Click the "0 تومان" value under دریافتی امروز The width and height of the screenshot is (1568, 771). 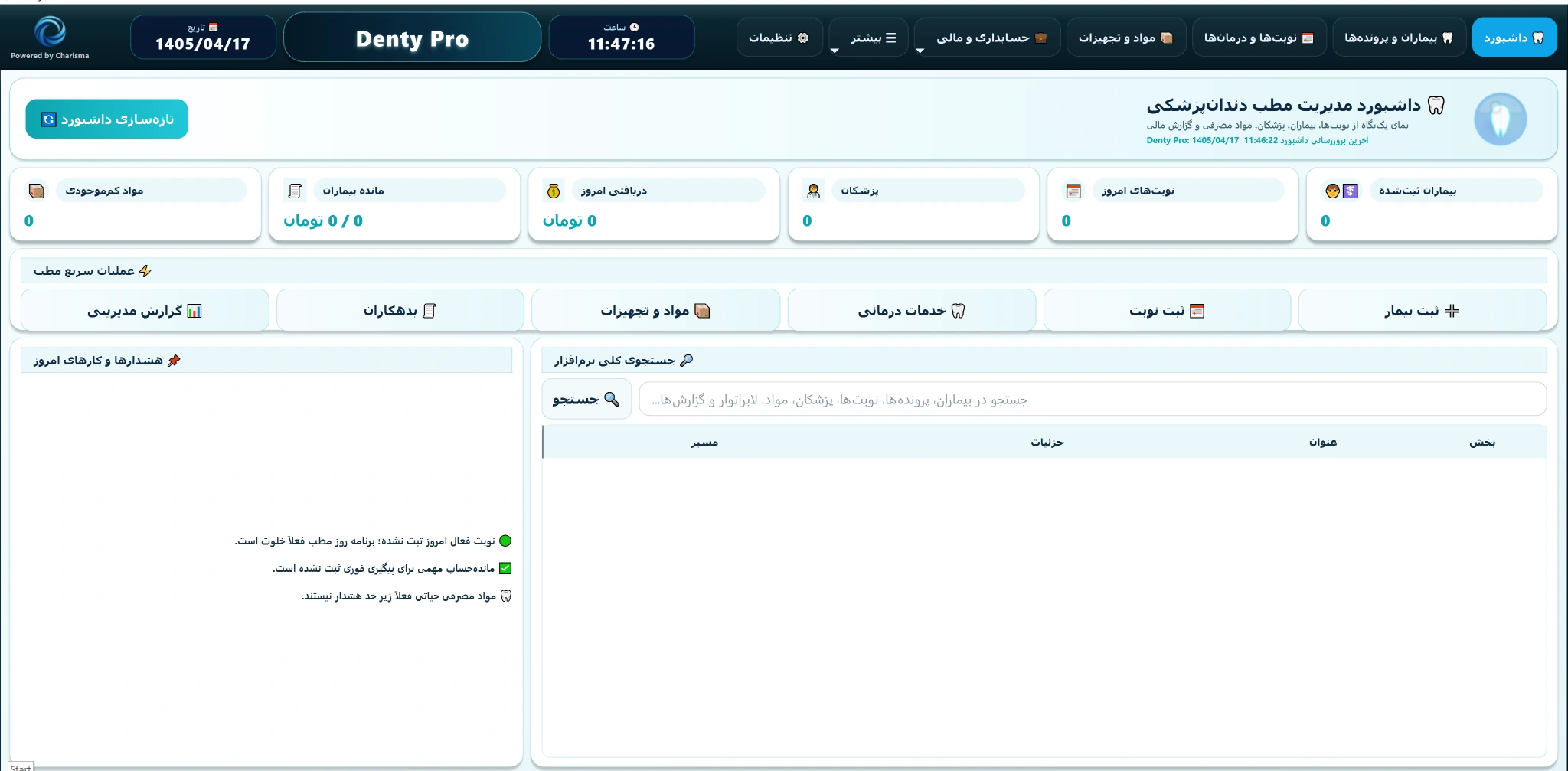570,221
